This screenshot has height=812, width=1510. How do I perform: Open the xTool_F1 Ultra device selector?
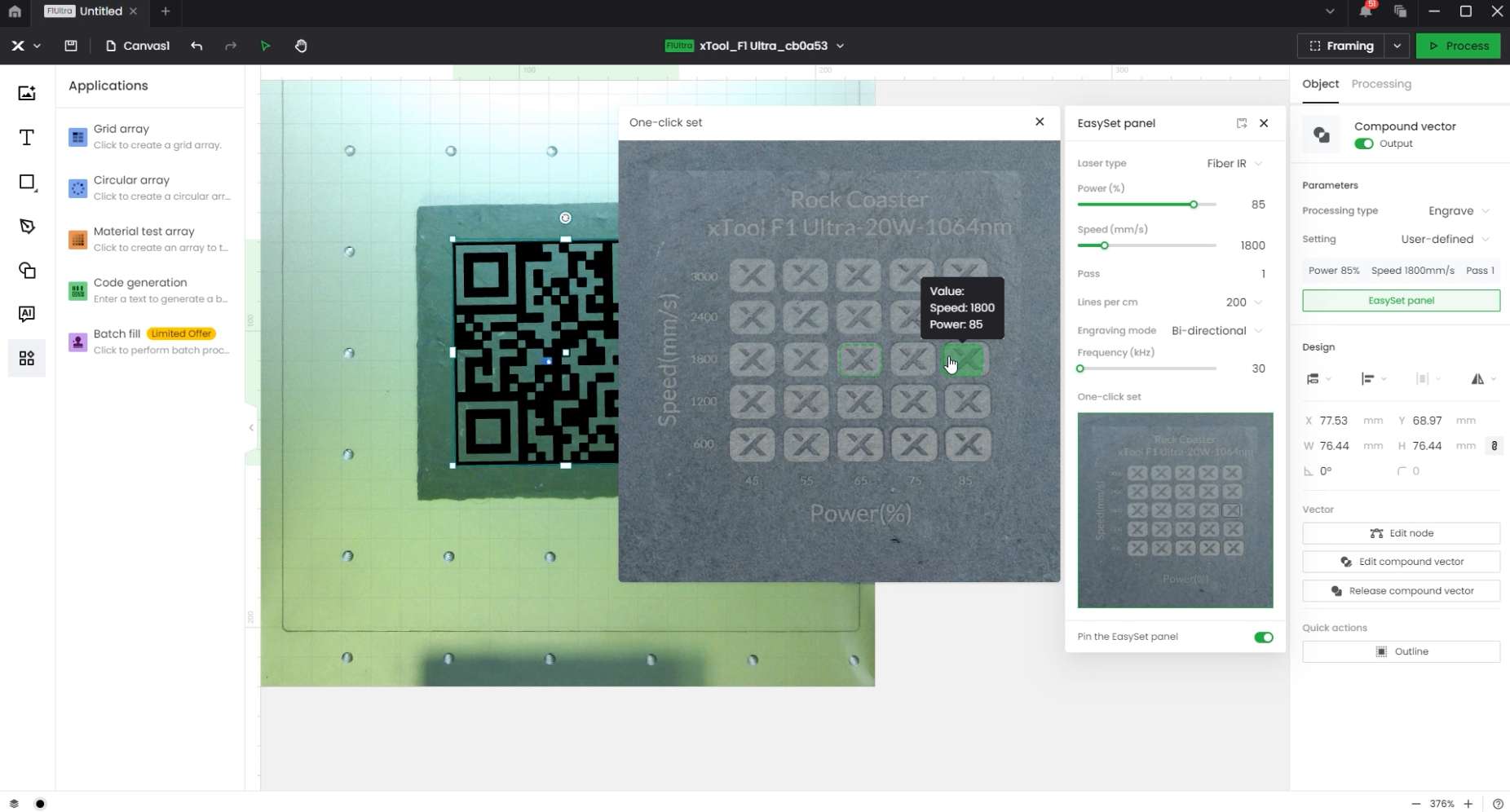click(755, 46)
